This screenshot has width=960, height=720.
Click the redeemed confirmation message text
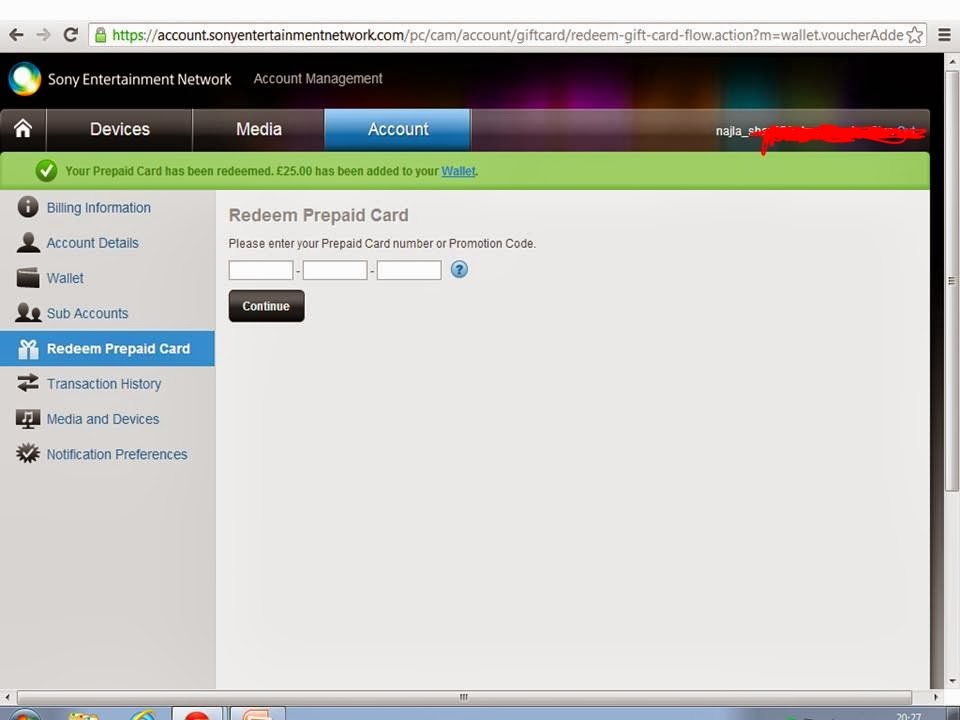pos(272,171)
